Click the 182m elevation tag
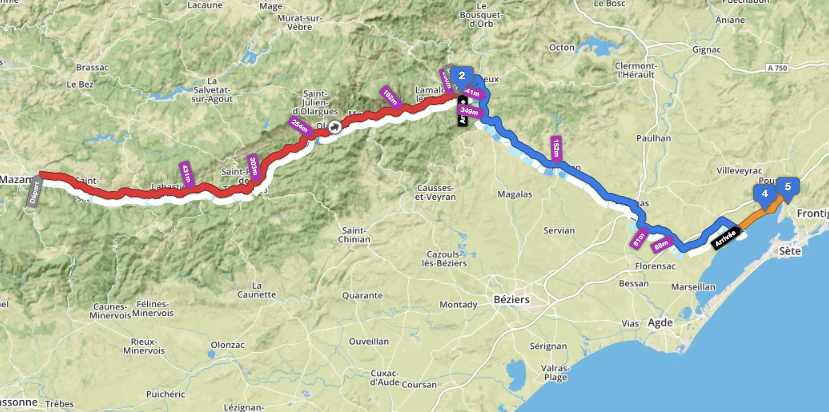The width and height of the screenshot is (829, 412). [391, 97]
